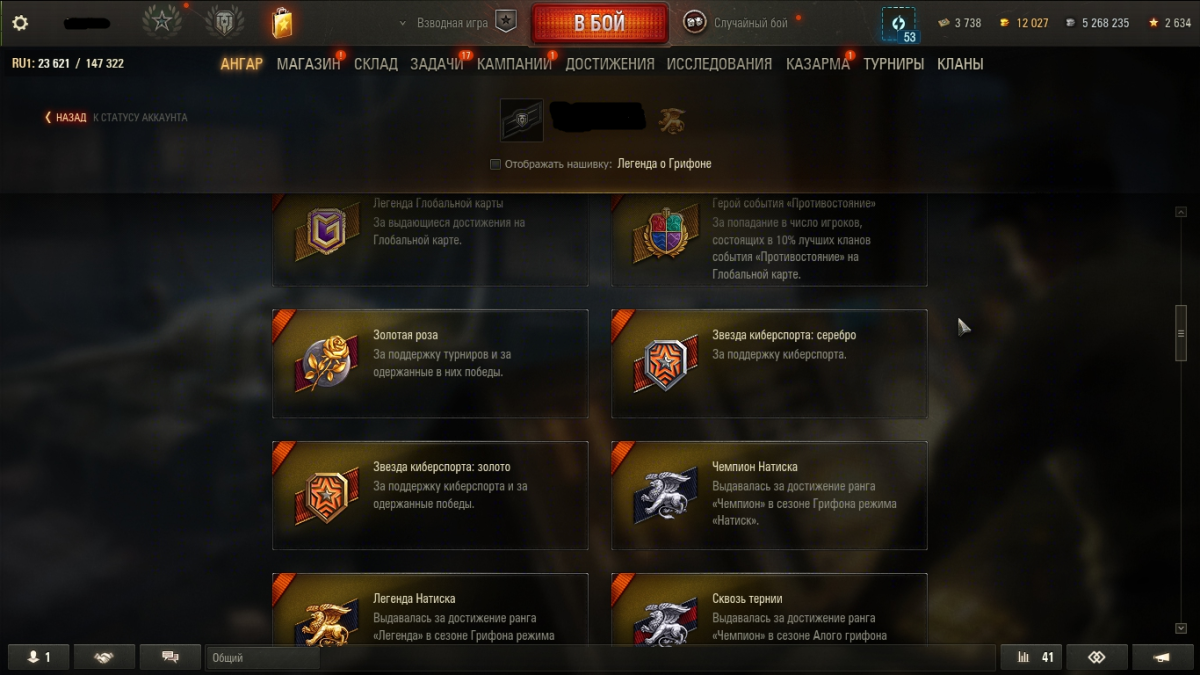The image size is (1200, 675).
Task: Open the МАГАЗИН tab
Action: tap(308, 64)
